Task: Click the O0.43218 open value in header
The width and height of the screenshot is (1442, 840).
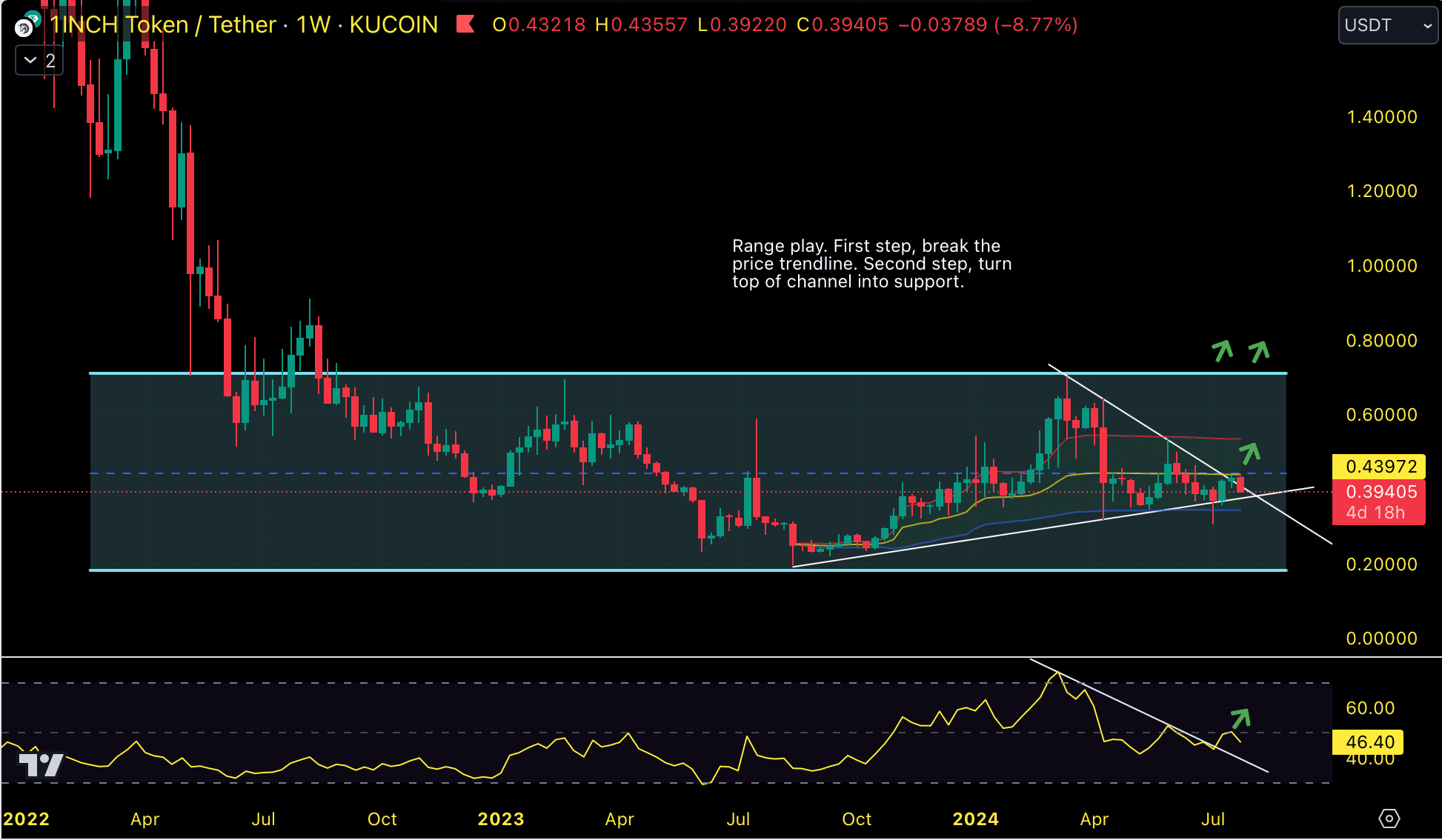Action: 539,25
